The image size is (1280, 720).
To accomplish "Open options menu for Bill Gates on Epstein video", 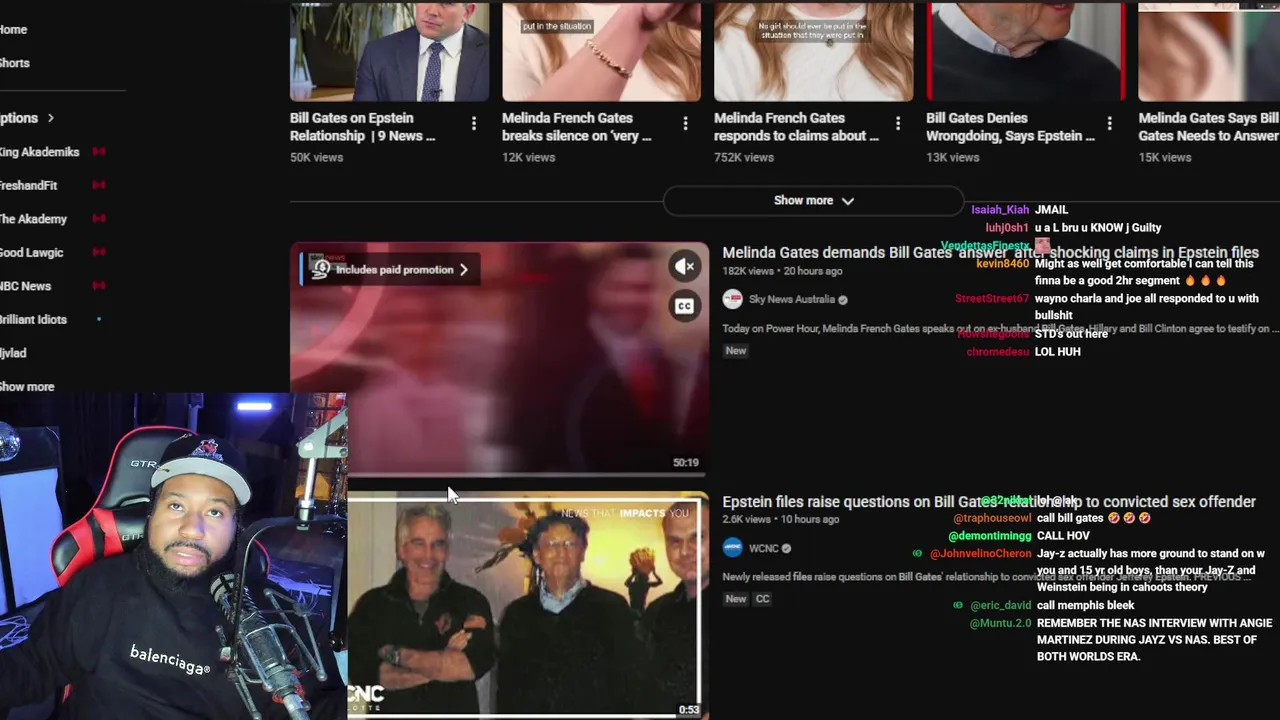I will coord(473,124).
